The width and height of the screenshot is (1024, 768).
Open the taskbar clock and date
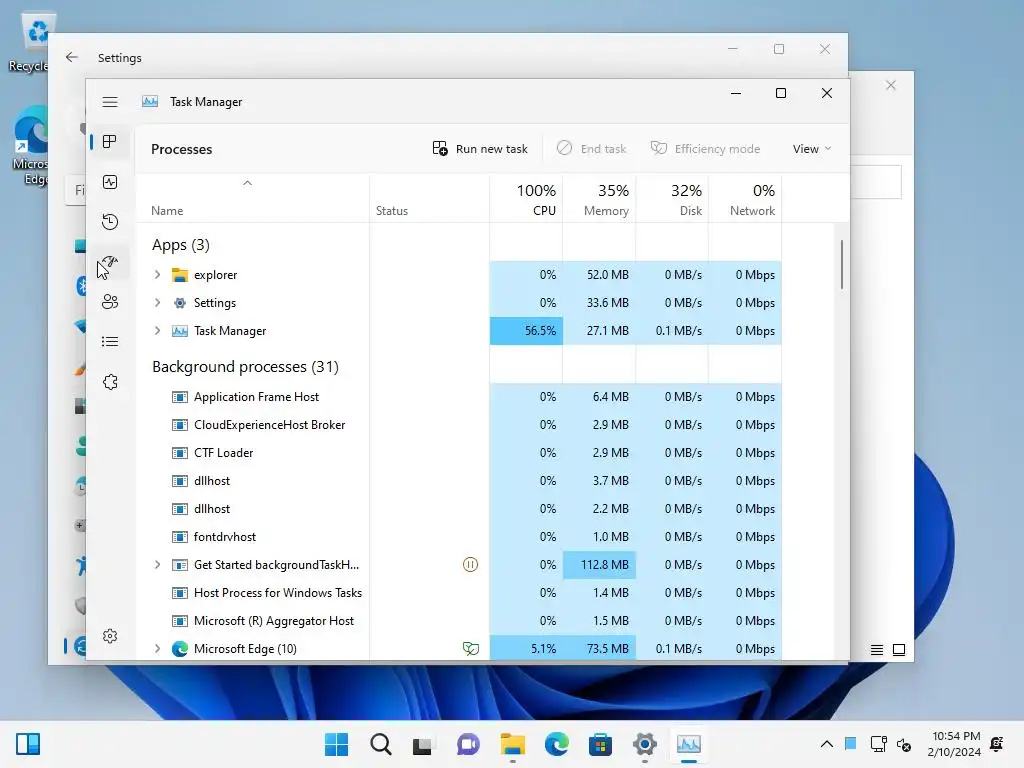[x=954, y=744]
